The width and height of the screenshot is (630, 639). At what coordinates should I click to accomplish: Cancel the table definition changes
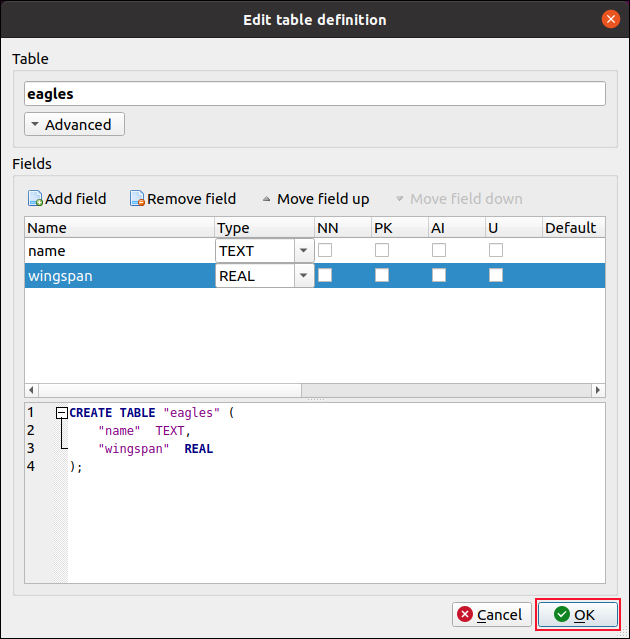pos(490,615)
